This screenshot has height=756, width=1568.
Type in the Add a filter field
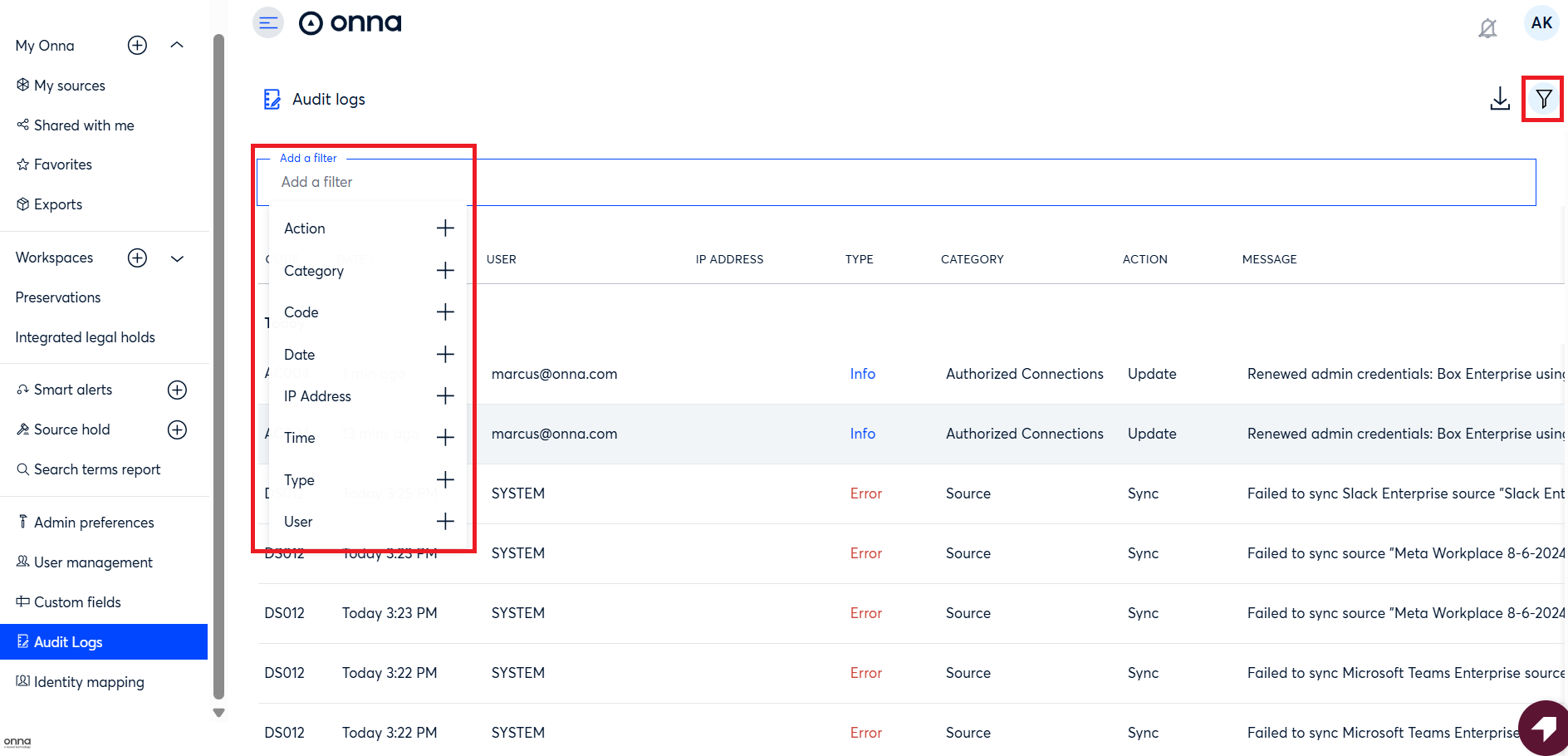click(x=831, y=183)
